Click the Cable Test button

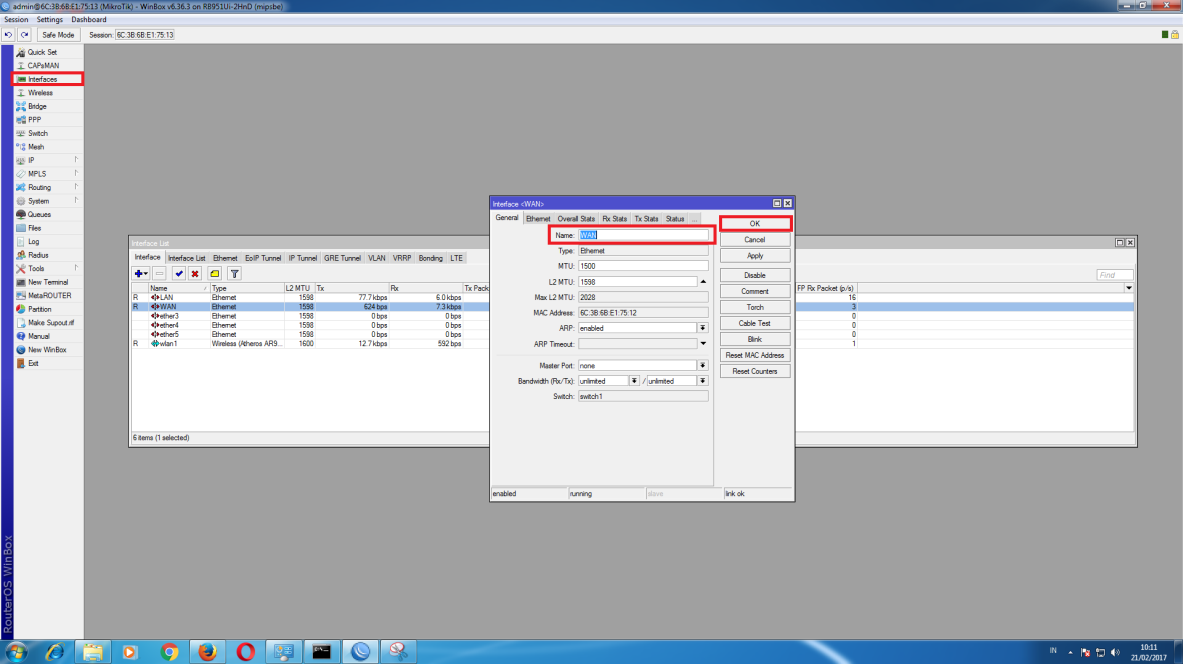[x=755, y=323]
